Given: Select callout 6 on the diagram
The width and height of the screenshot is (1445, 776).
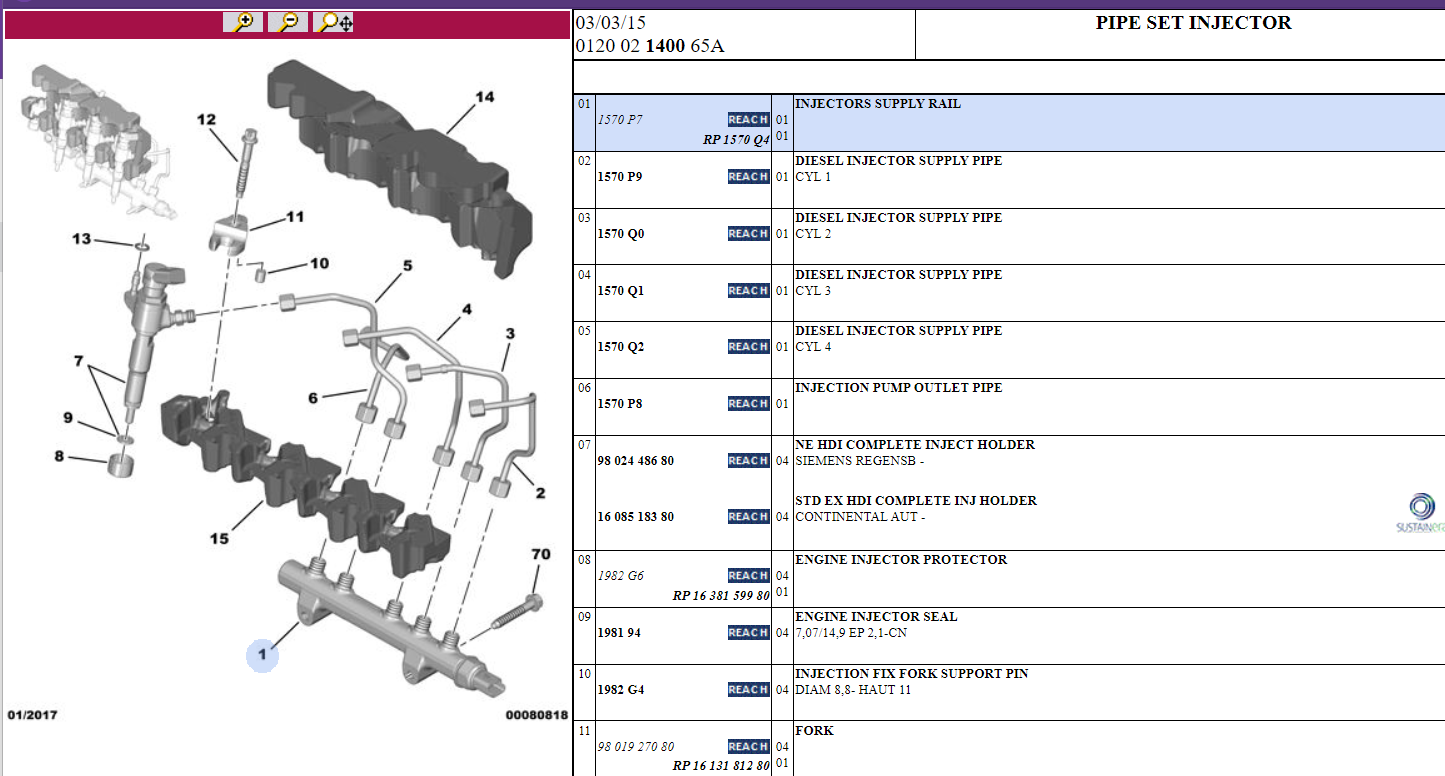Looking at the screenshot, I should tap(313, 398).
